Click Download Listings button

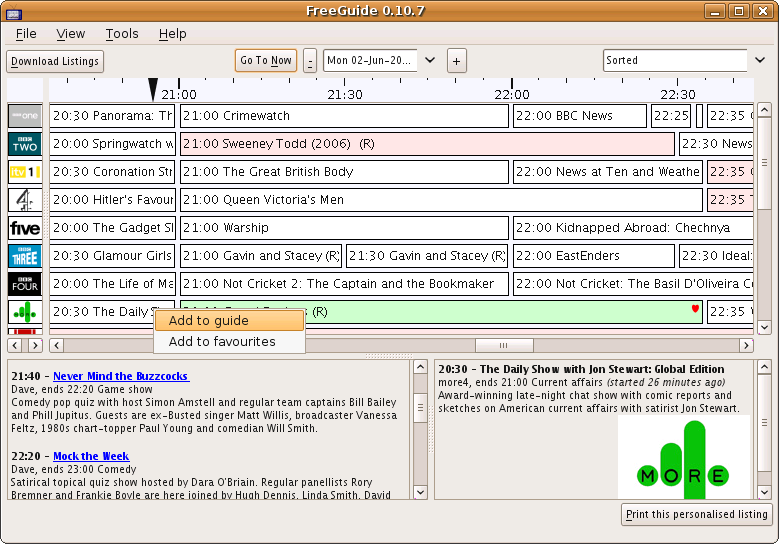55,61
